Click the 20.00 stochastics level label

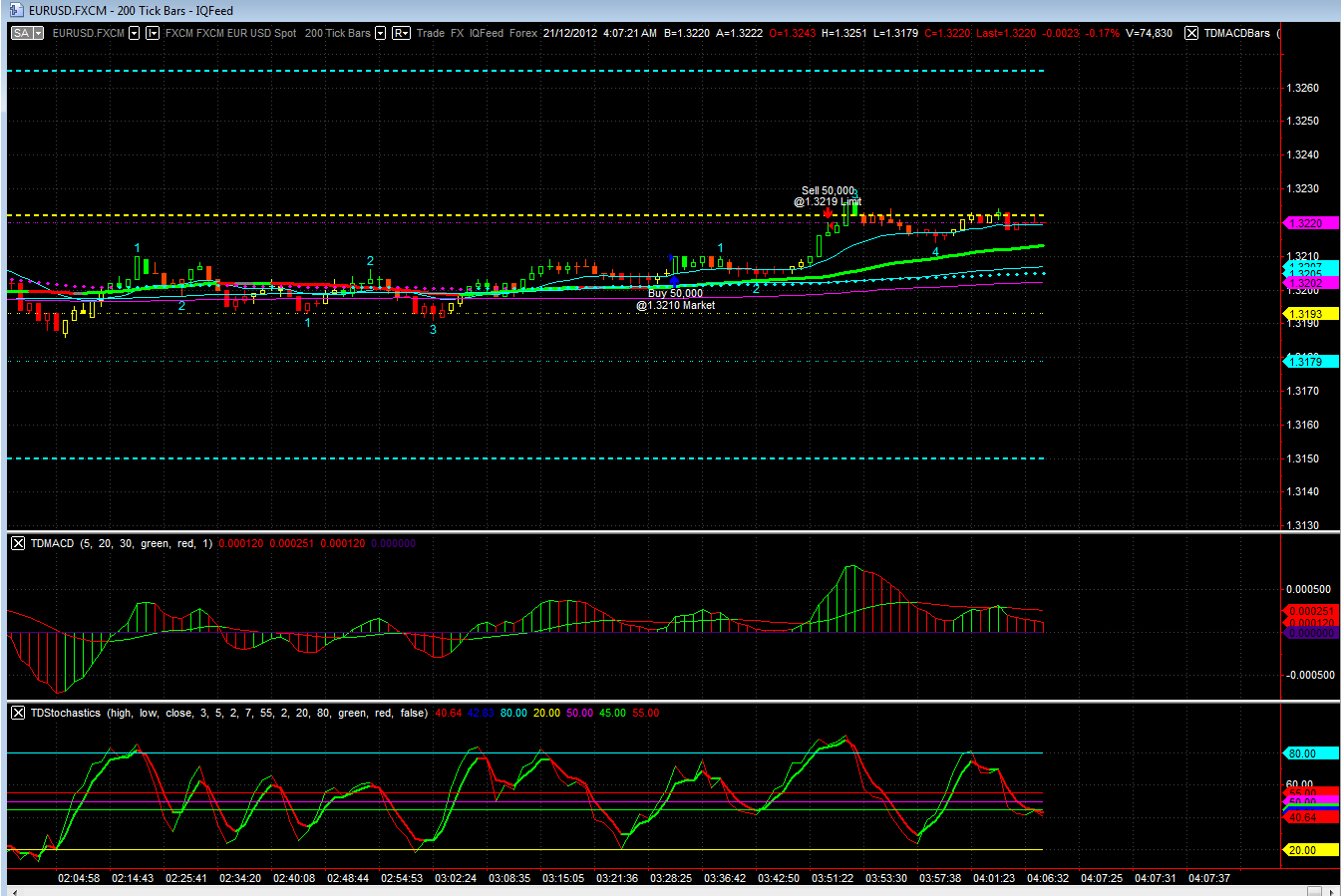click(1311, 850)
